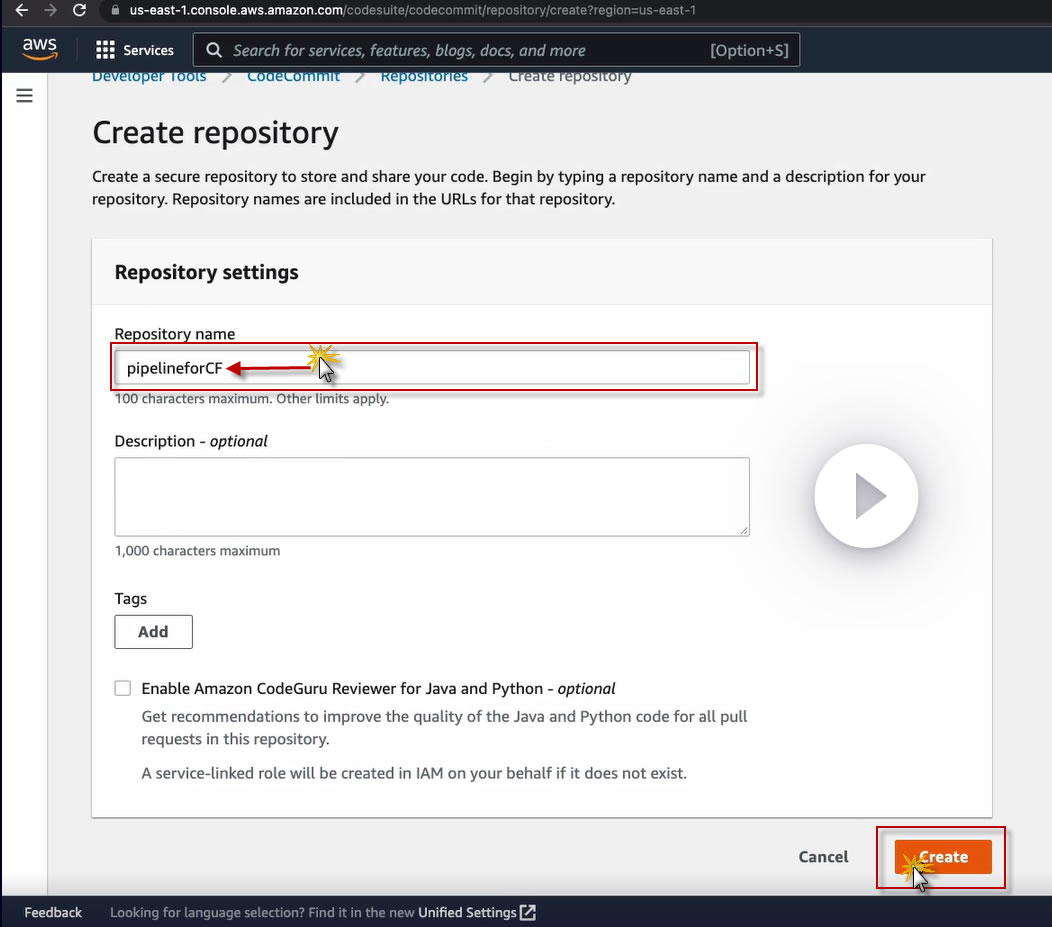Click the Create repository breadcrumb text
1052x927 pixels.
[x=570, y=76]
